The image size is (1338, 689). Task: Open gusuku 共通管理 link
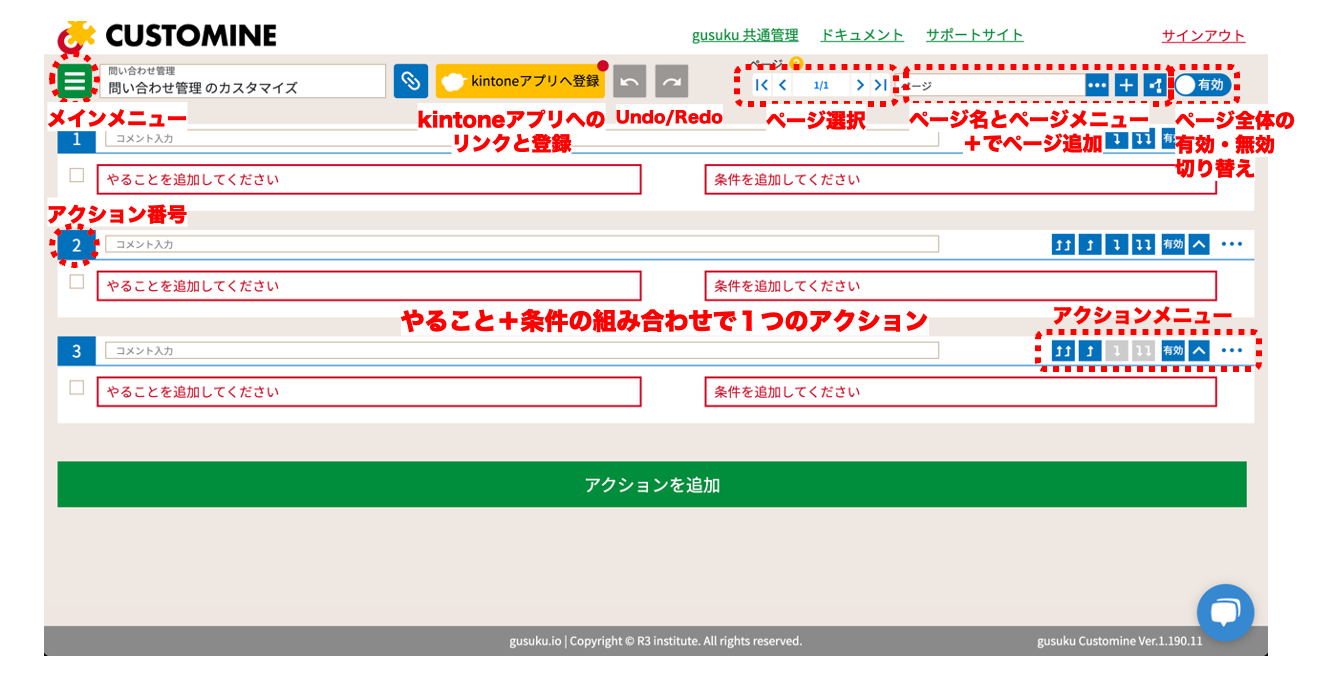(745, 35)
